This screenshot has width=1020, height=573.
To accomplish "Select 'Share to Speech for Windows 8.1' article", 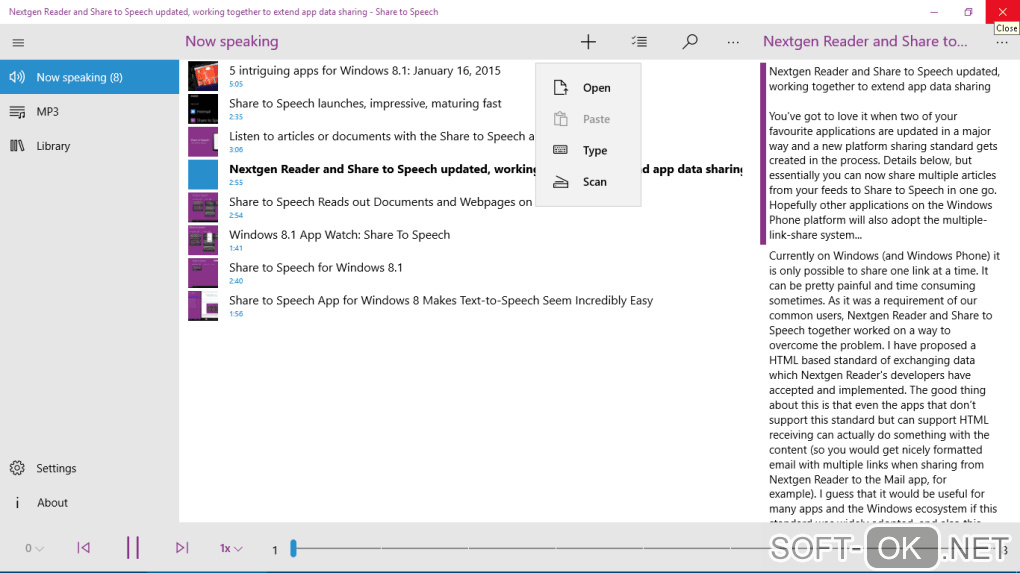I will pos(316,267).
